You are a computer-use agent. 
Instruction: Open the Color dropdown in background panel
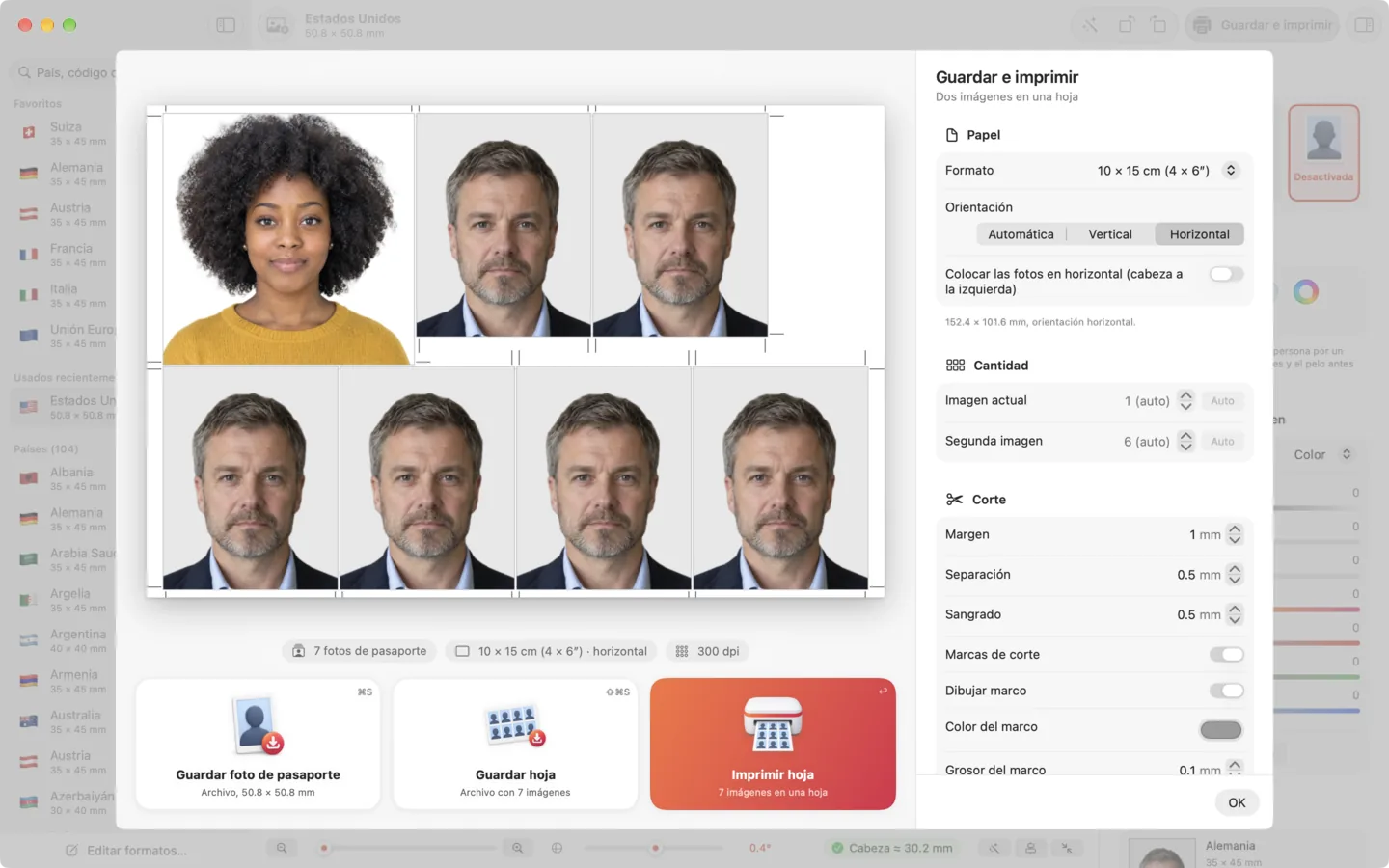[x=1322, y=454]
